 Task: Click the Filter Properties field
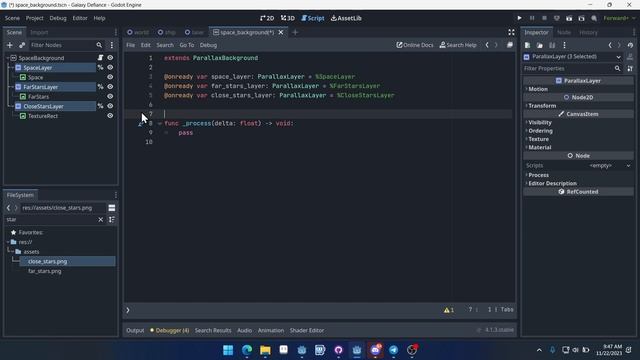click(572, 69)
